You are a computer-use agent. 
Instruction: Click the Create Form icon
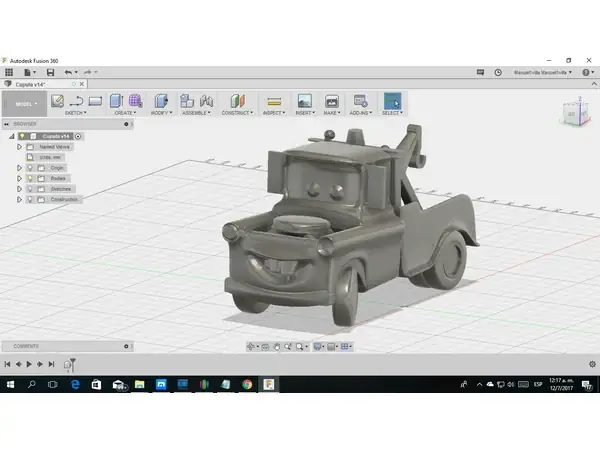135,101
